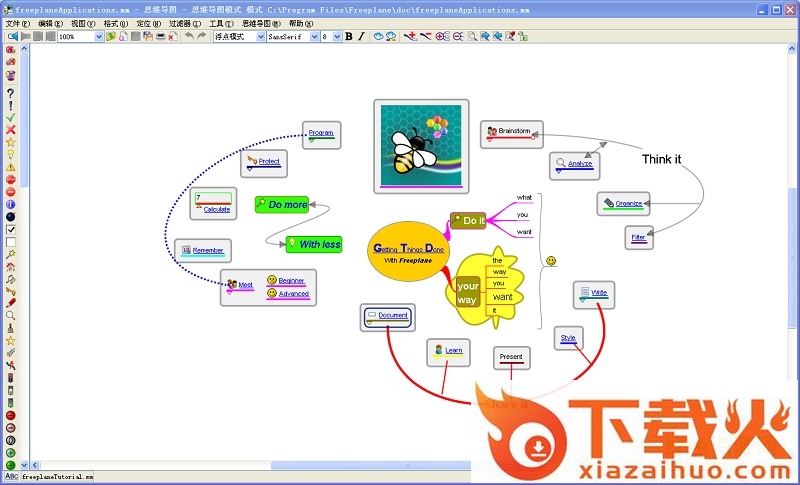Apply the magic wand icon
800x485 pixels.
pos(10,254)
